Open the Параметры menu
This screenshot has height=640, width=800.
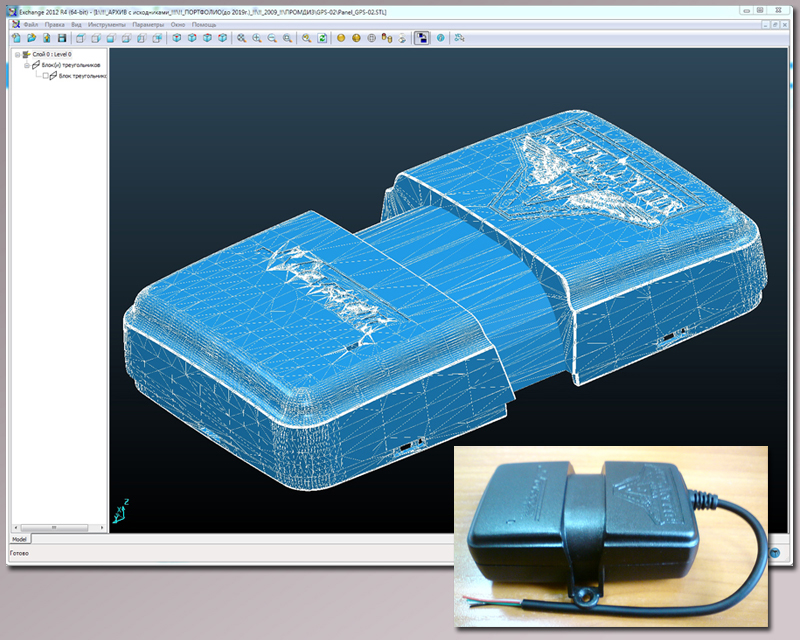148,24
